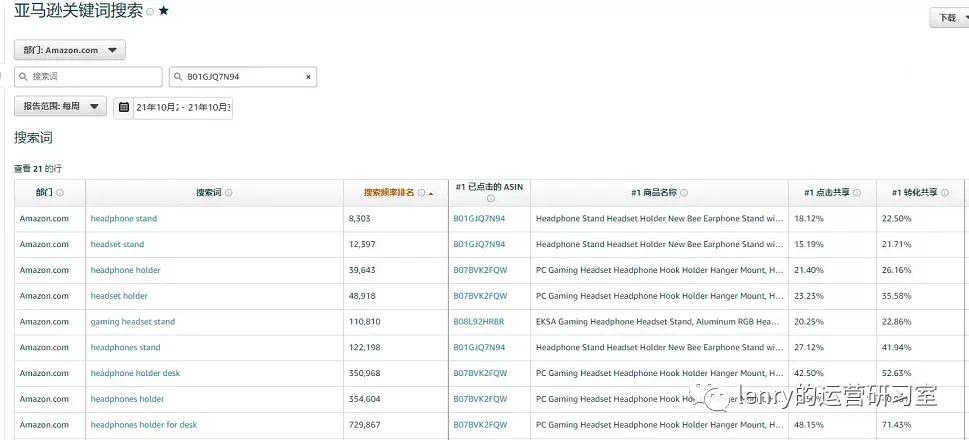The width and height of the screenshot is (969, 440).
Task: Click info icon in #1 转化共享 header
Action: (945, 193)
